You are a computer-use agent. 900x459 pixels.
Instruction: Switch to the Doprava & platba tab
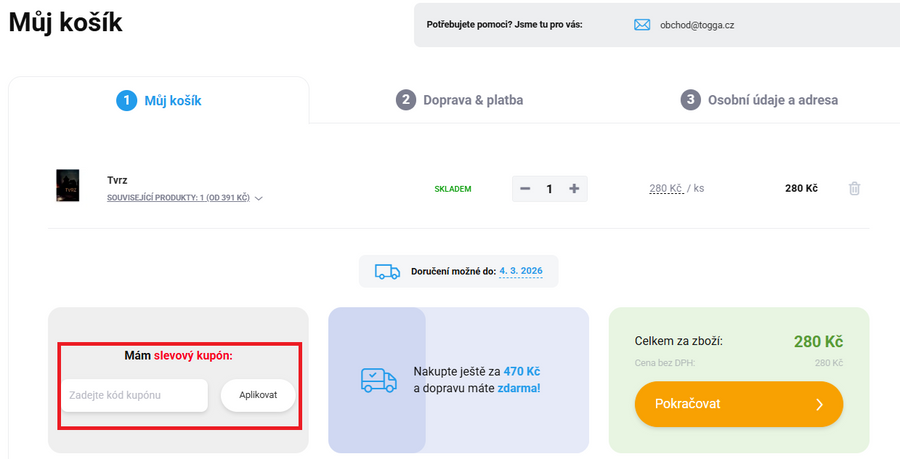[460, 100]
